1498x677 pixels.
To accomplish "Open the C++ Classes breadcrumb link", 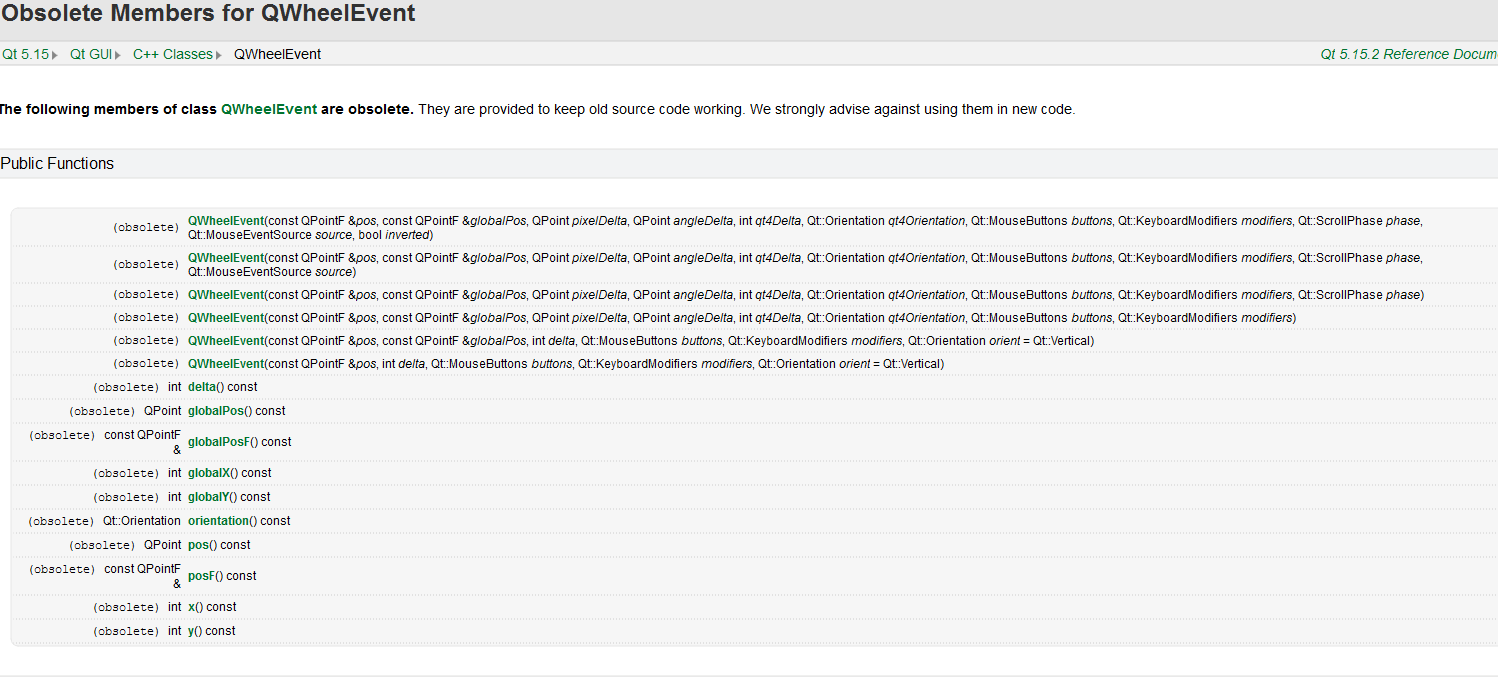I will coord(173,54).
